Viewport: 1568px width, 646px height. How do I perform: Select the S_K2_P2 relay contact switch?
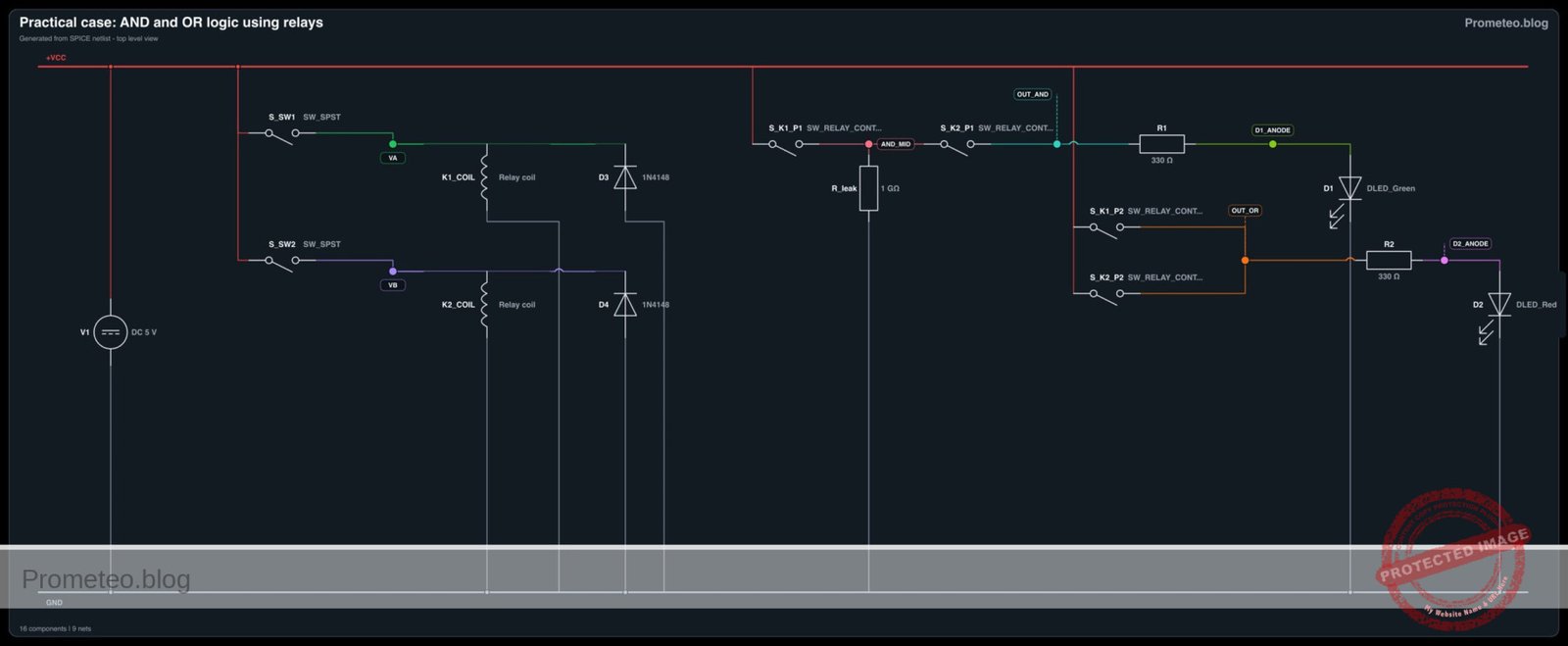pos(1106,296)
